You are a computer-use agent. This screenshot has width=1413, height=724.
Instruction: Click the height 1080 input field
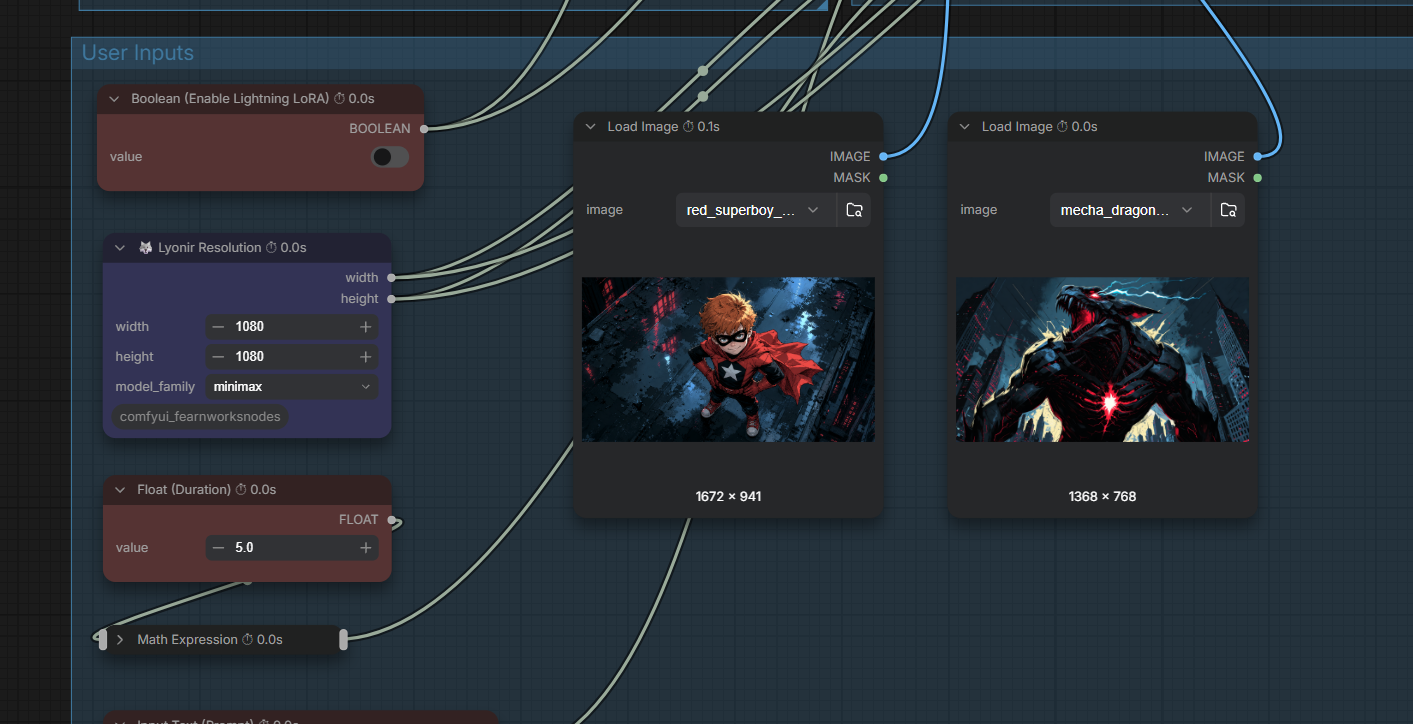292,356
